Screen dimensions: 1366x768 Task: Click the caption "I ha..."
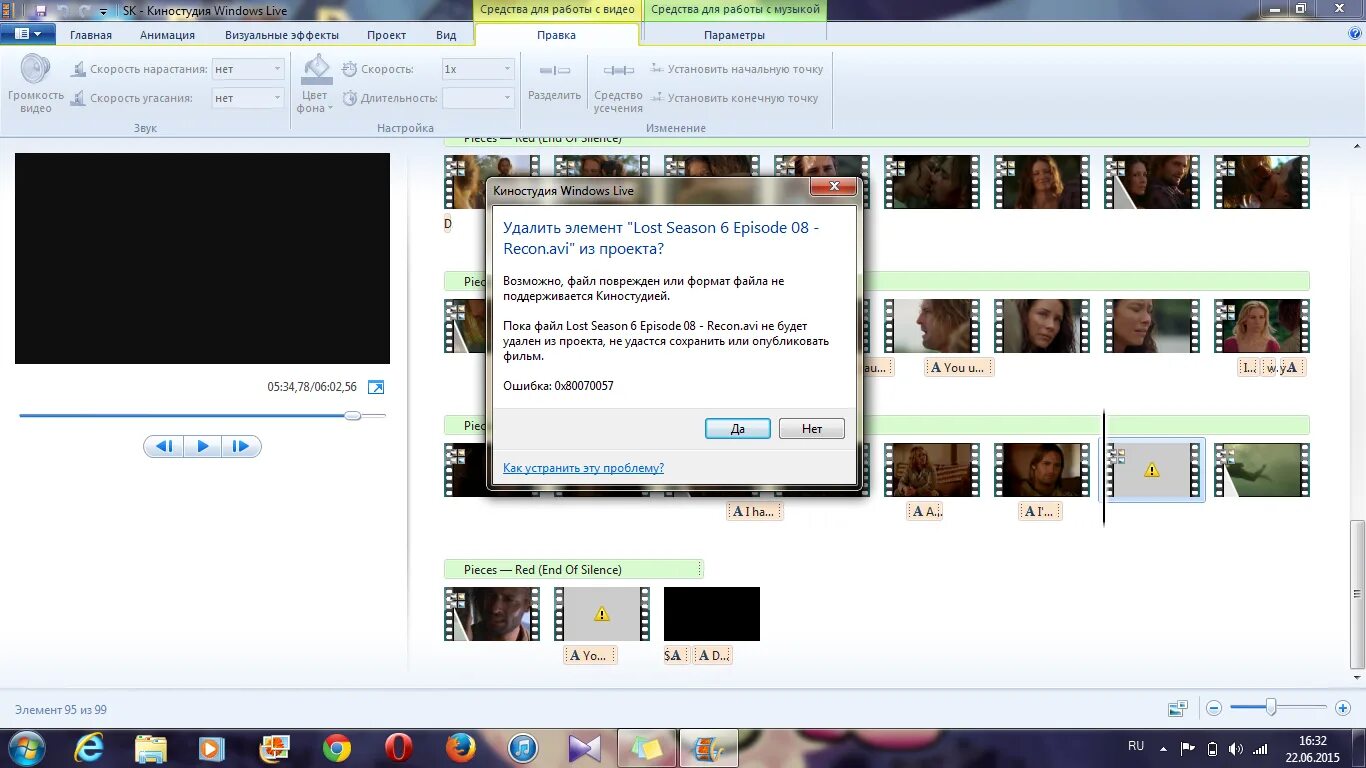(755, 511)
